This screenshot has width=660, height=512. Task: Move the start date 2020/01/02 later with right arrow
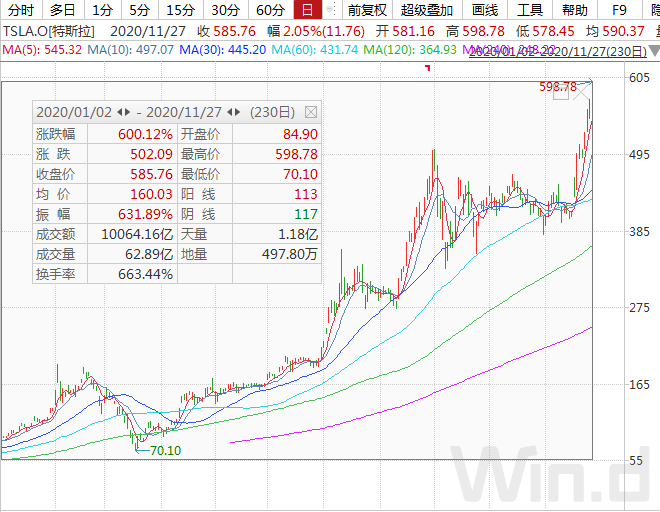coord(128,112)
